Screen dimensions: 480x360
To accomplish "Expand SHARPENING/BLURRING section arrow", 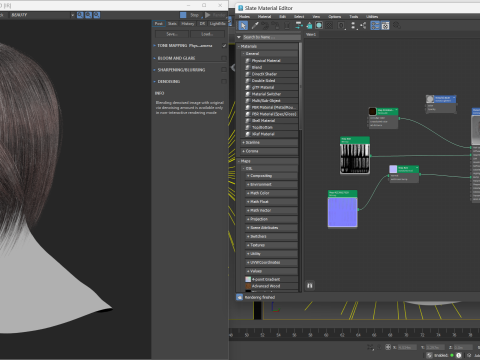I will [155, 70].
